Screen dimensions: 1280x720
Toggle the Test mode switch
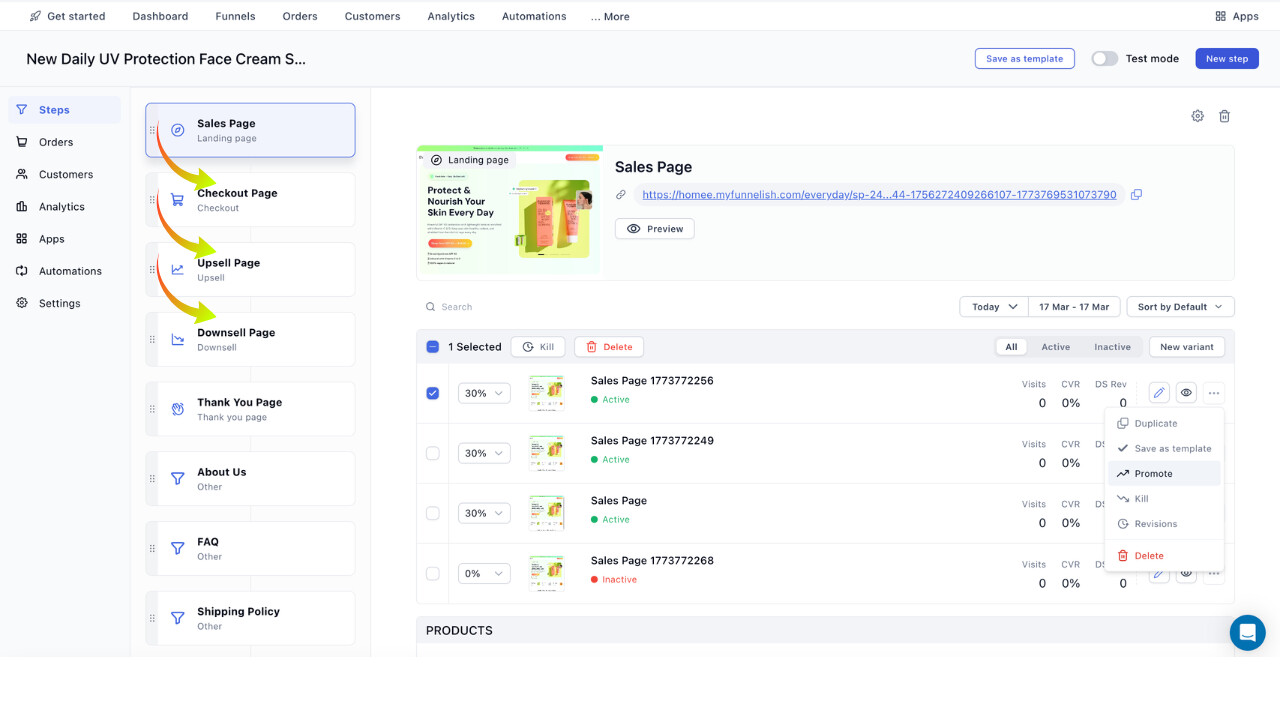(1104, 59)
